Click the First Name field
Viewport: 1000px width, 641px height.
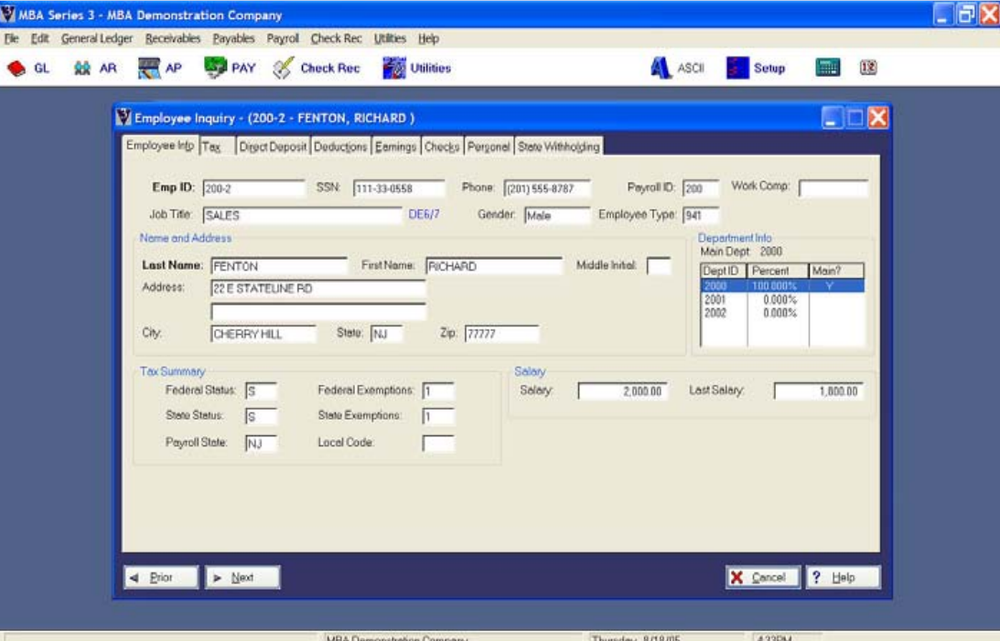click(x=494, y=266)
